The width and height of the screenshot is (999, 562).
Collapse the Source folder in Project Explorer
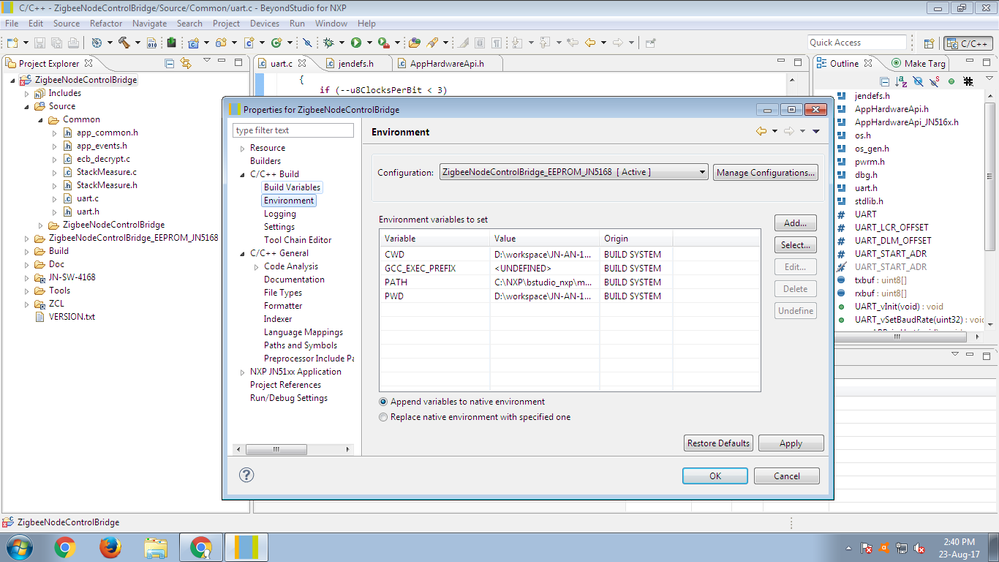[27, 106]
